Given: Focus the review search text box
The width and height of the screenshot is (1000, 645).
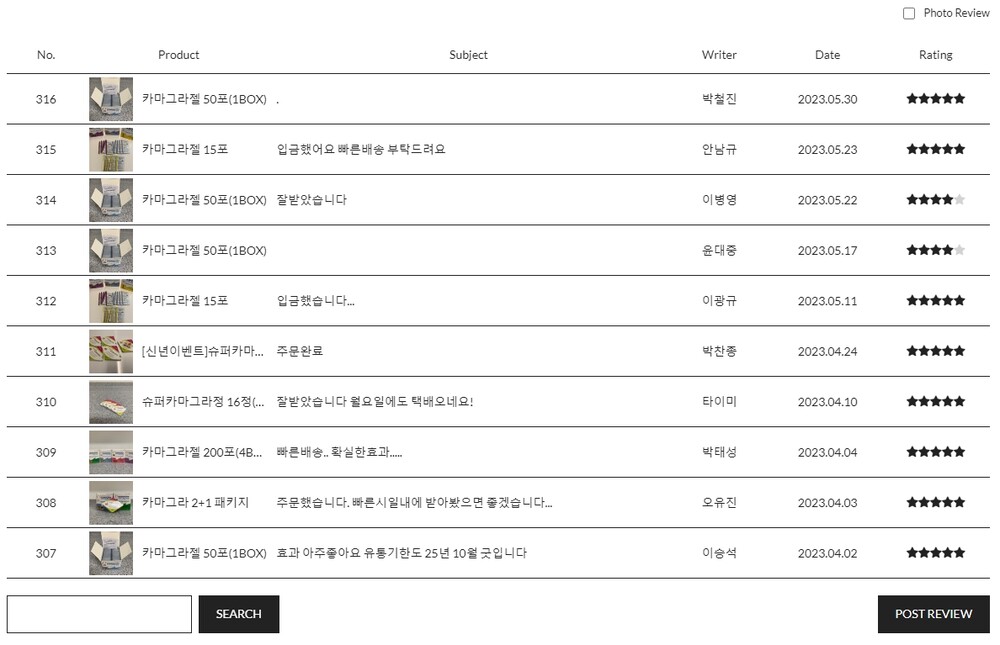Looking at the screenshot, I should (x=99, y=614).
